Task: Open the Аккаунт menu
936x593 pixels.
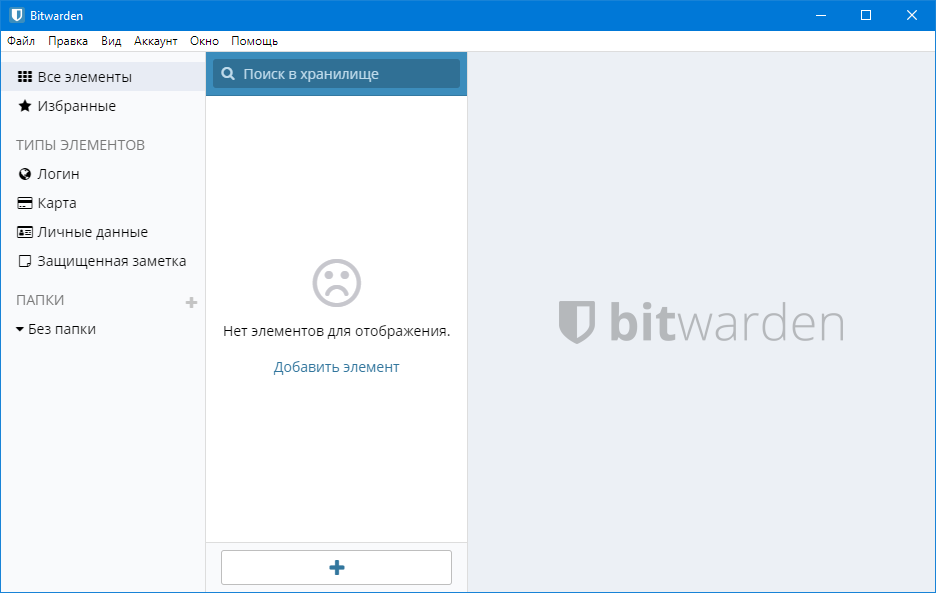Action: (x=156, y=41)
